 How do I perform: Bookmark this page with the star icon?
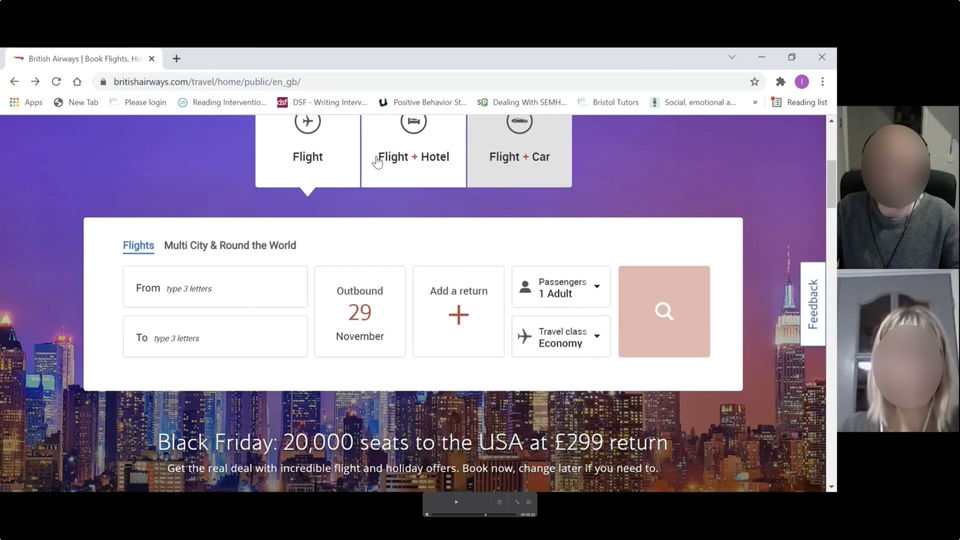[x=754, y=81]
